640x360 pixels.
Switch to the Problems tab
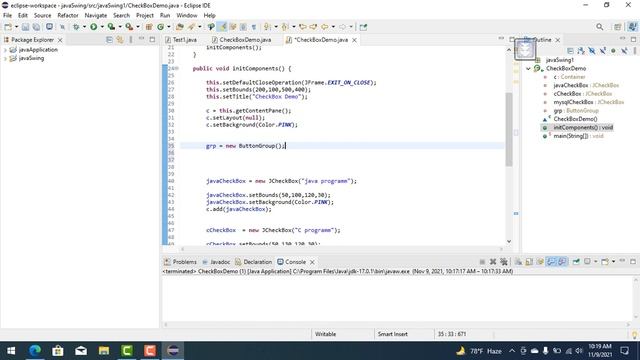tap(180, 262)
